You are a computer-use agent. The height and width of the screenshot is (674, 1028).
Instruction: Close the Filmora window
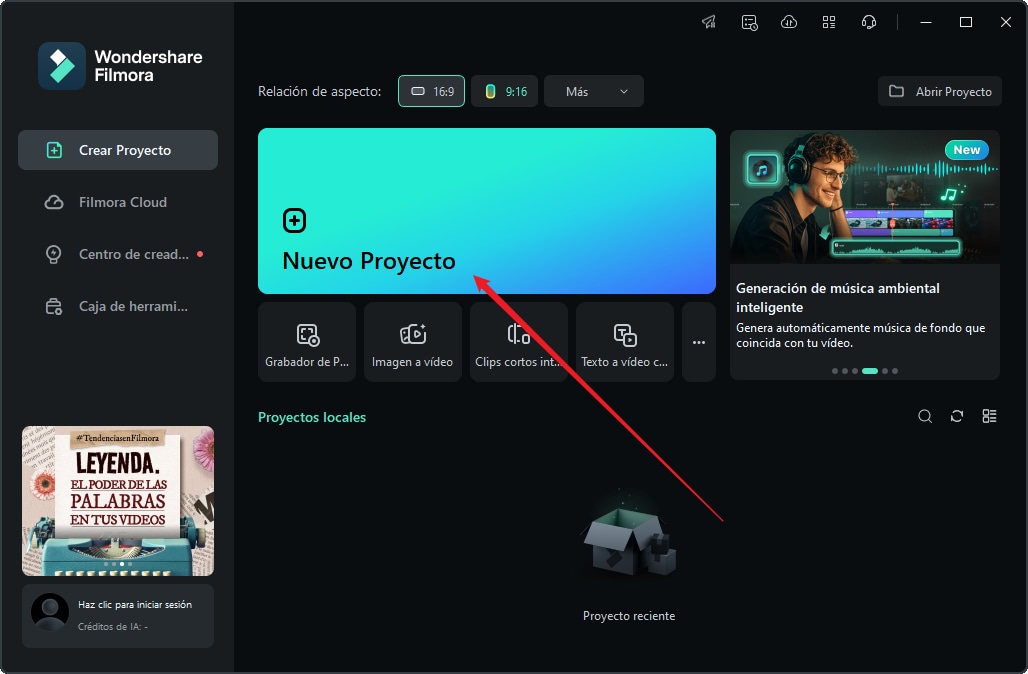(x=1006, y=22)
